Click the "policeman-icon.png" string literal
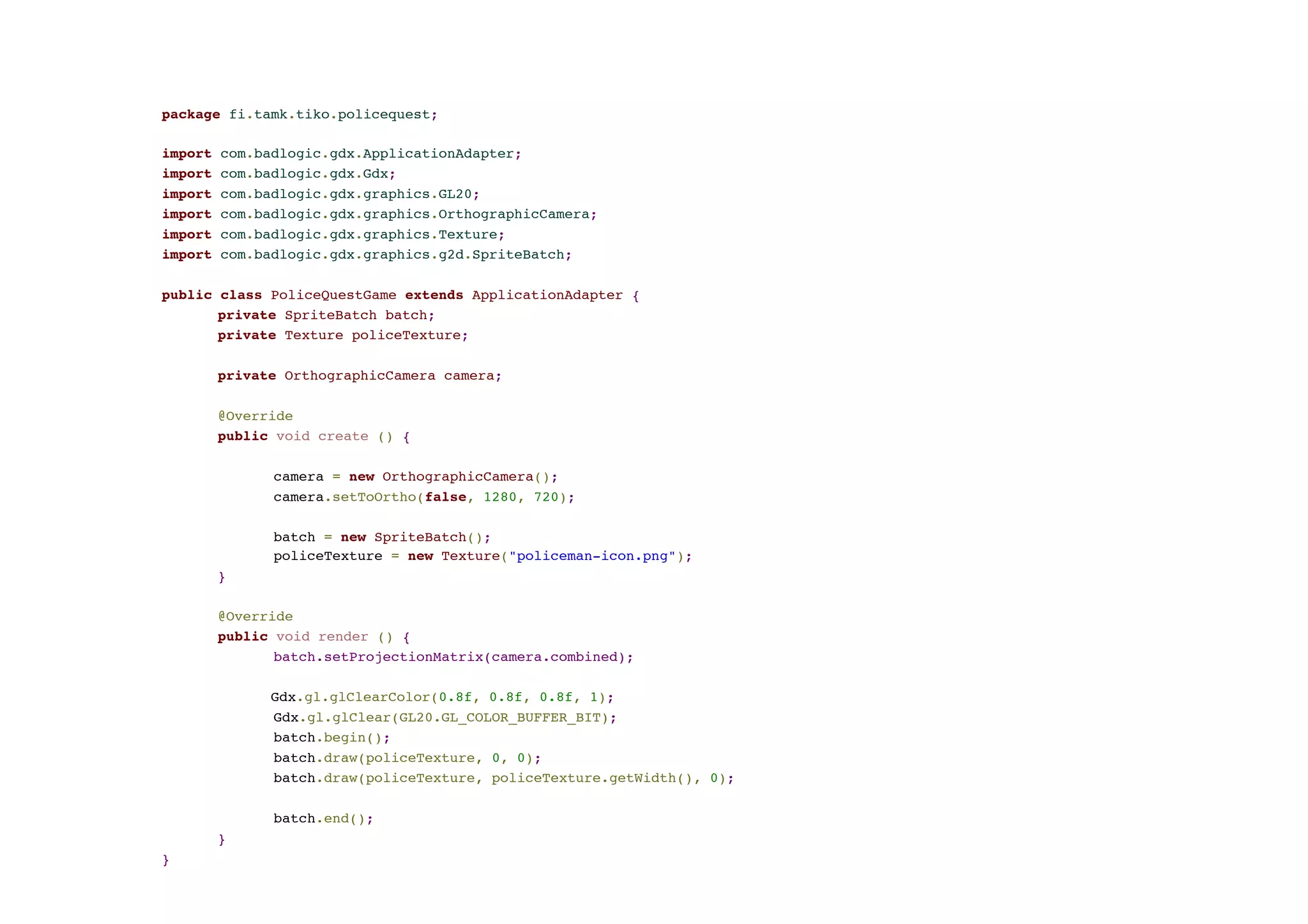The image size is (1308, 924). pos(593,556)
